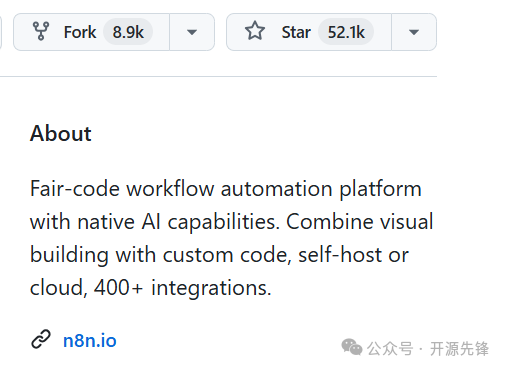
Task: Click the 'Fair-code workflow automation platform' text
Action: click(x=226, y=189)
